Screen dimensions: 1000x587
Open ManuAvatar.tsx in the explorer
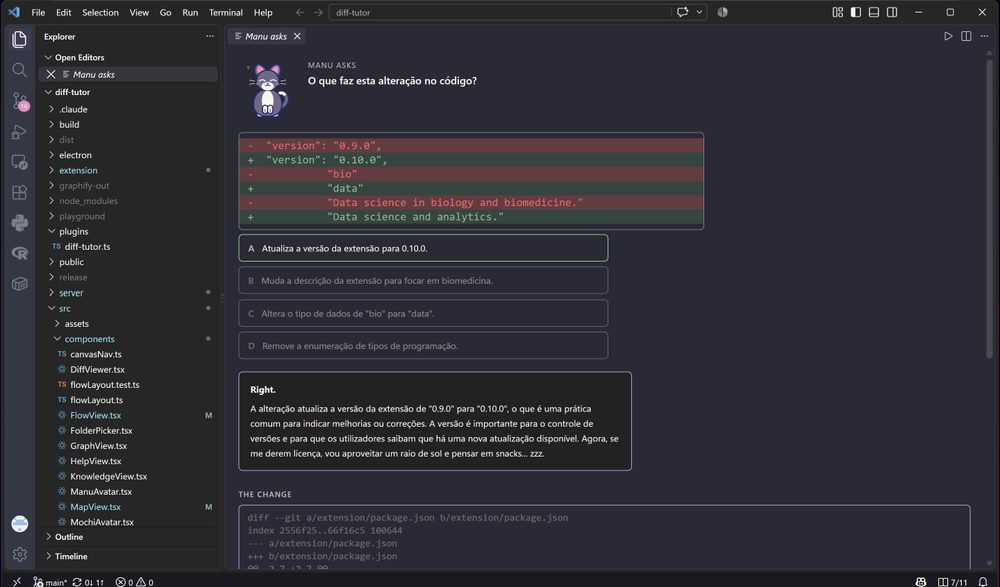[x=129, y=492]
